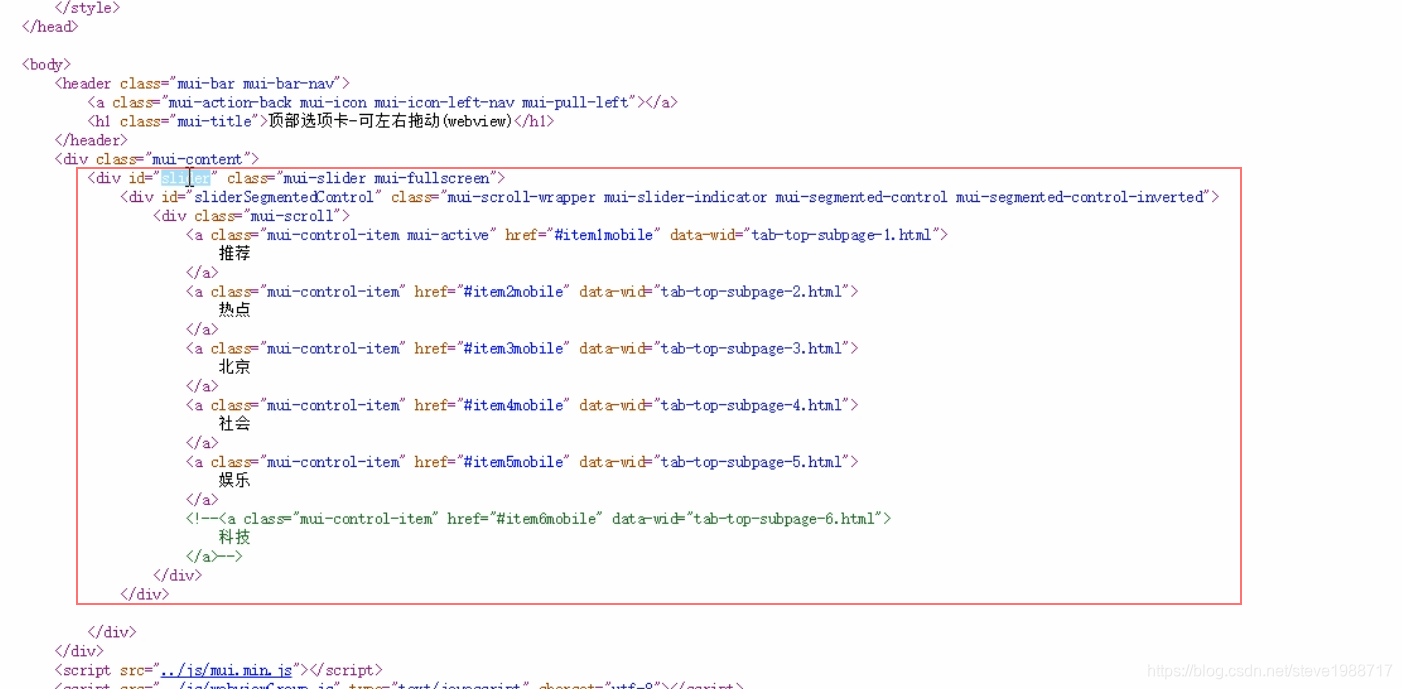Image resolution: width=1402 pixels, height=689 pixels.
Task: Click the closing comment line </a>-->
Action: point(214,556)
